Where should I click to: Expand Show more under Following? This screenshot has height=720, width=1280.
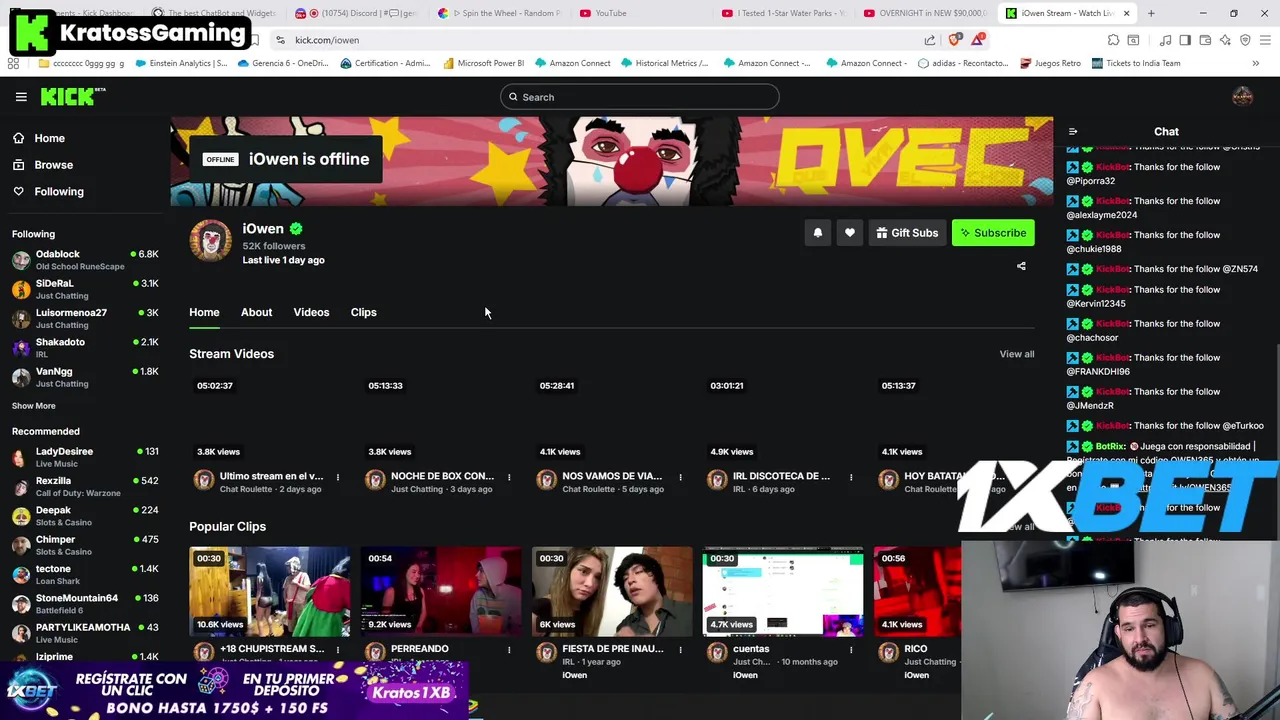[34, 406]
